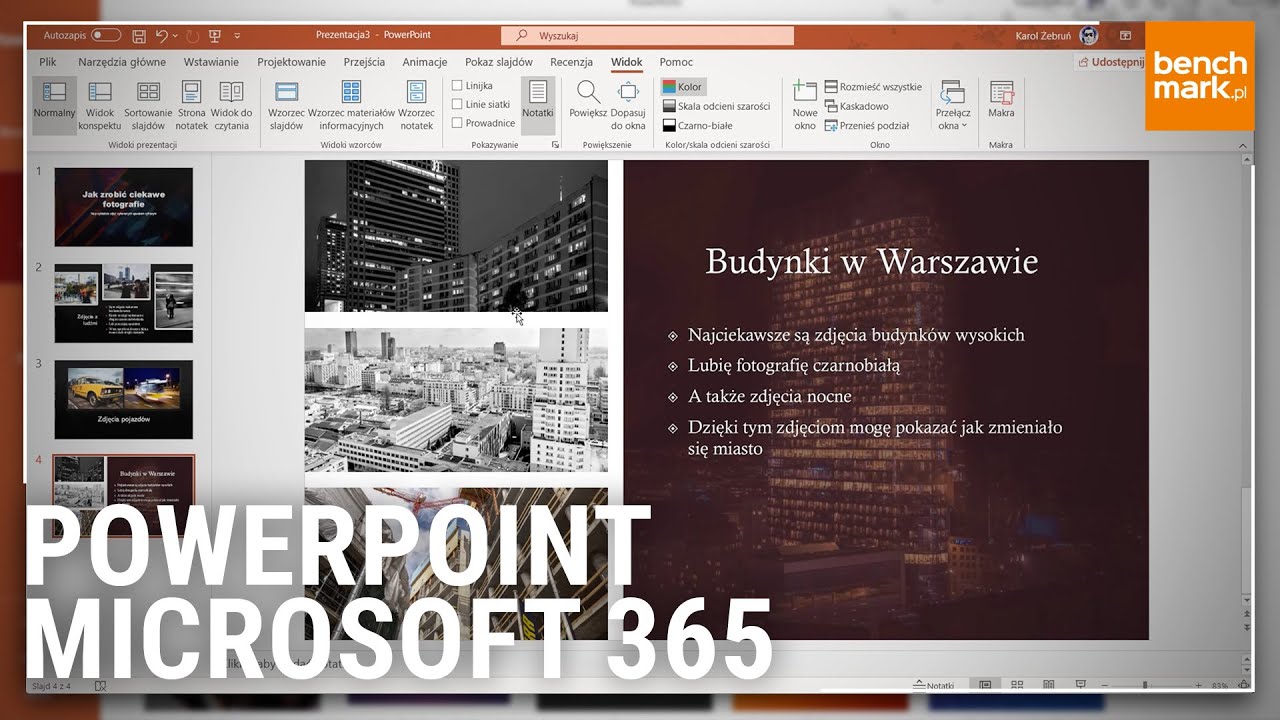Viewport: 1280px width, 720px height.
Task: Open Sortowanie slajdów slide sorter view
Action: pos(148,105)
